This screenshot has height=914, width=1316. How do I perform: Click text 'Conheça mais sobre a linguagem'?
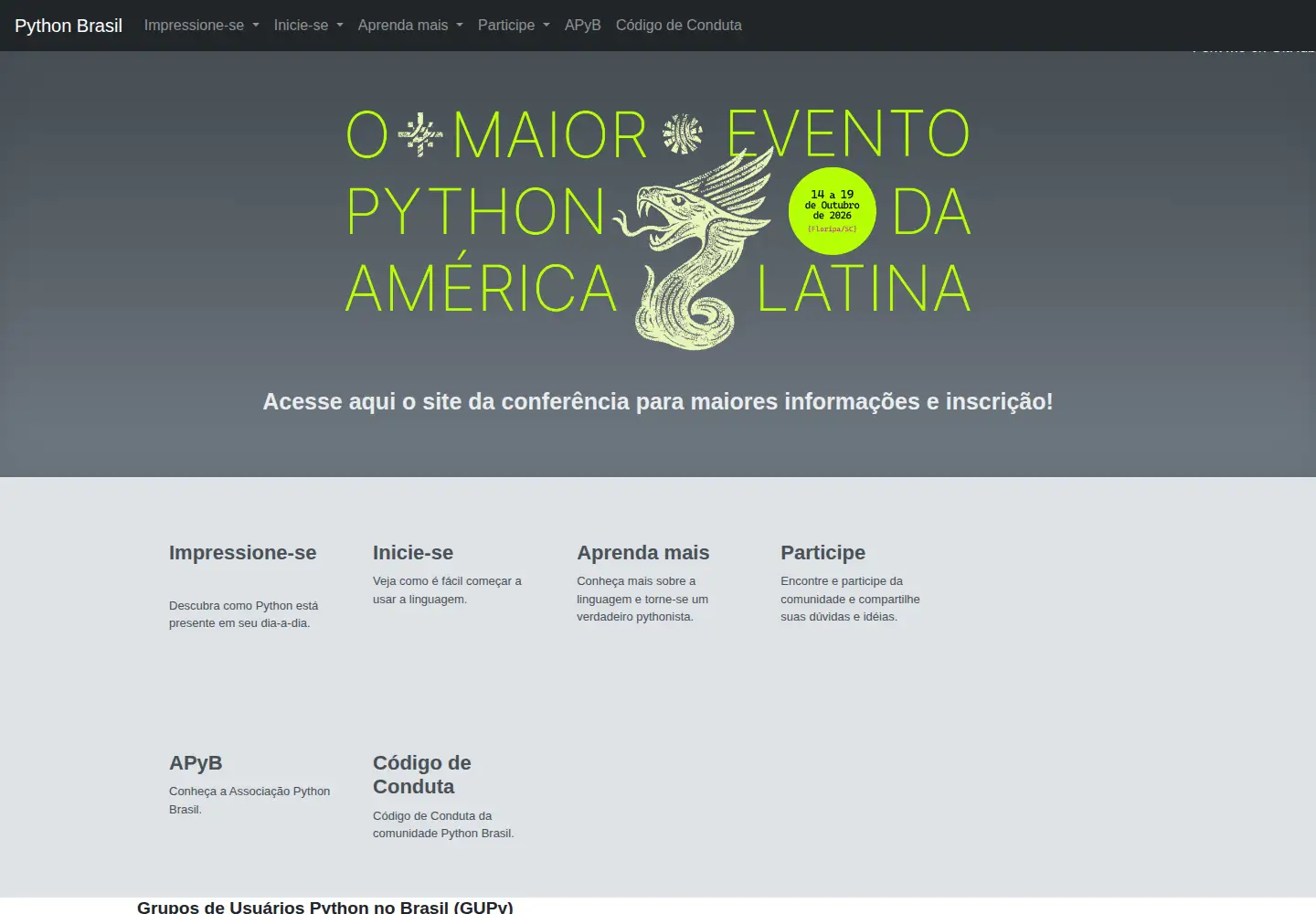tap(642, 599)
